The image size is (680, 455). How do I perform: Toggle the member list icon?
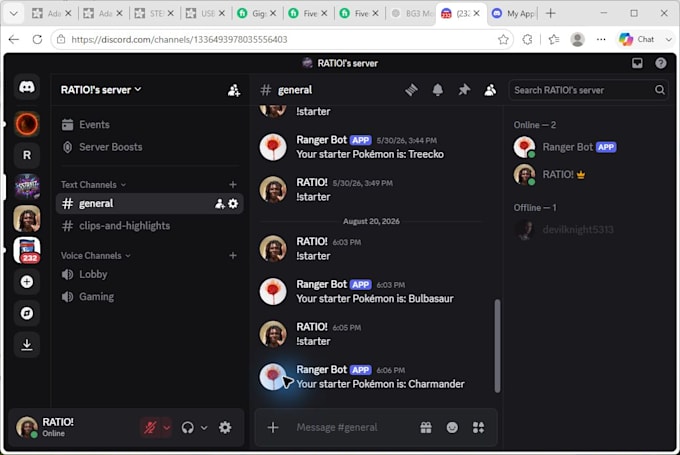490,90
